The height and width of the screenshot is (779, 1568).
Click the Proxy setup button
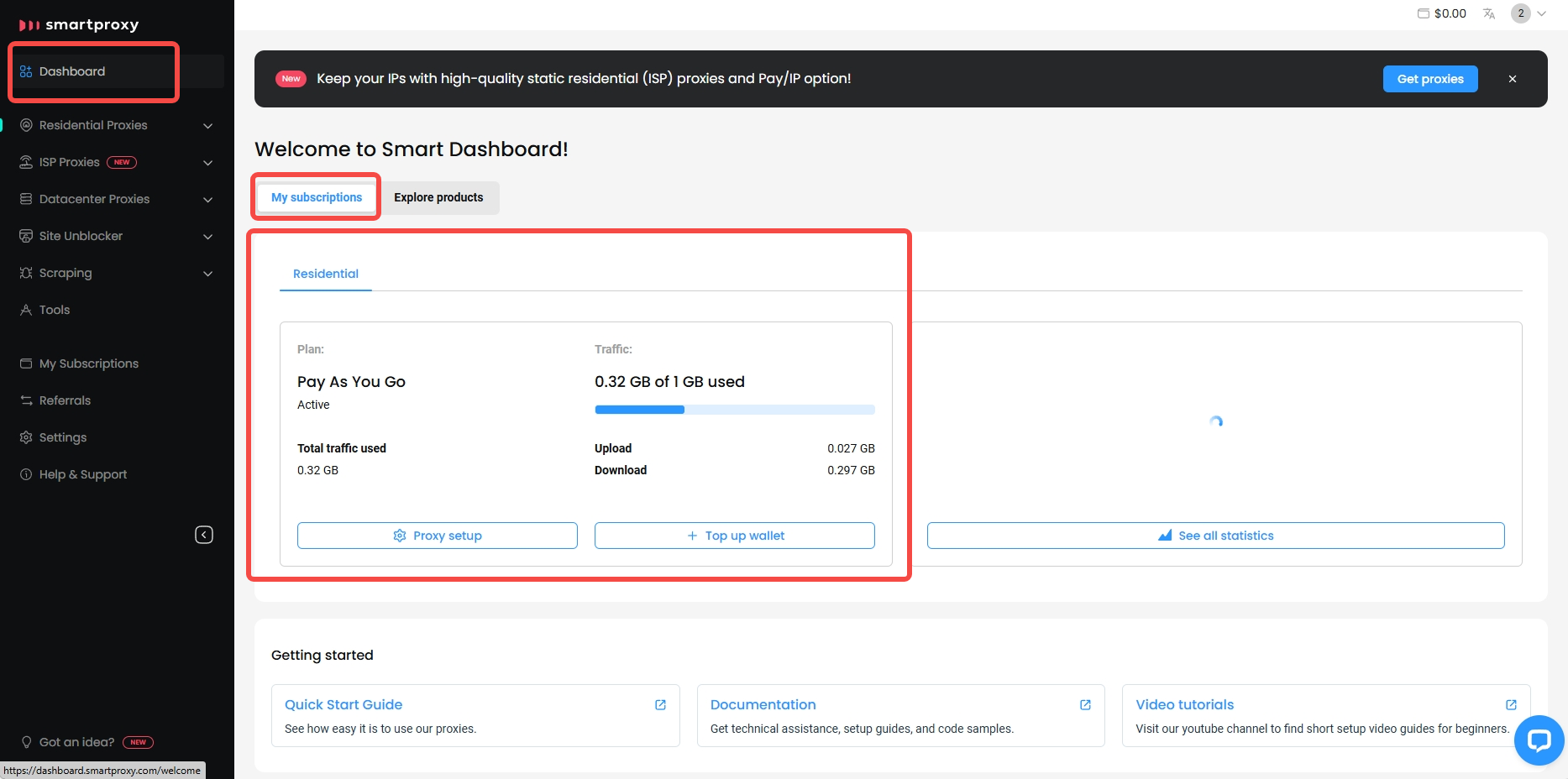click(x=438, y=536)
